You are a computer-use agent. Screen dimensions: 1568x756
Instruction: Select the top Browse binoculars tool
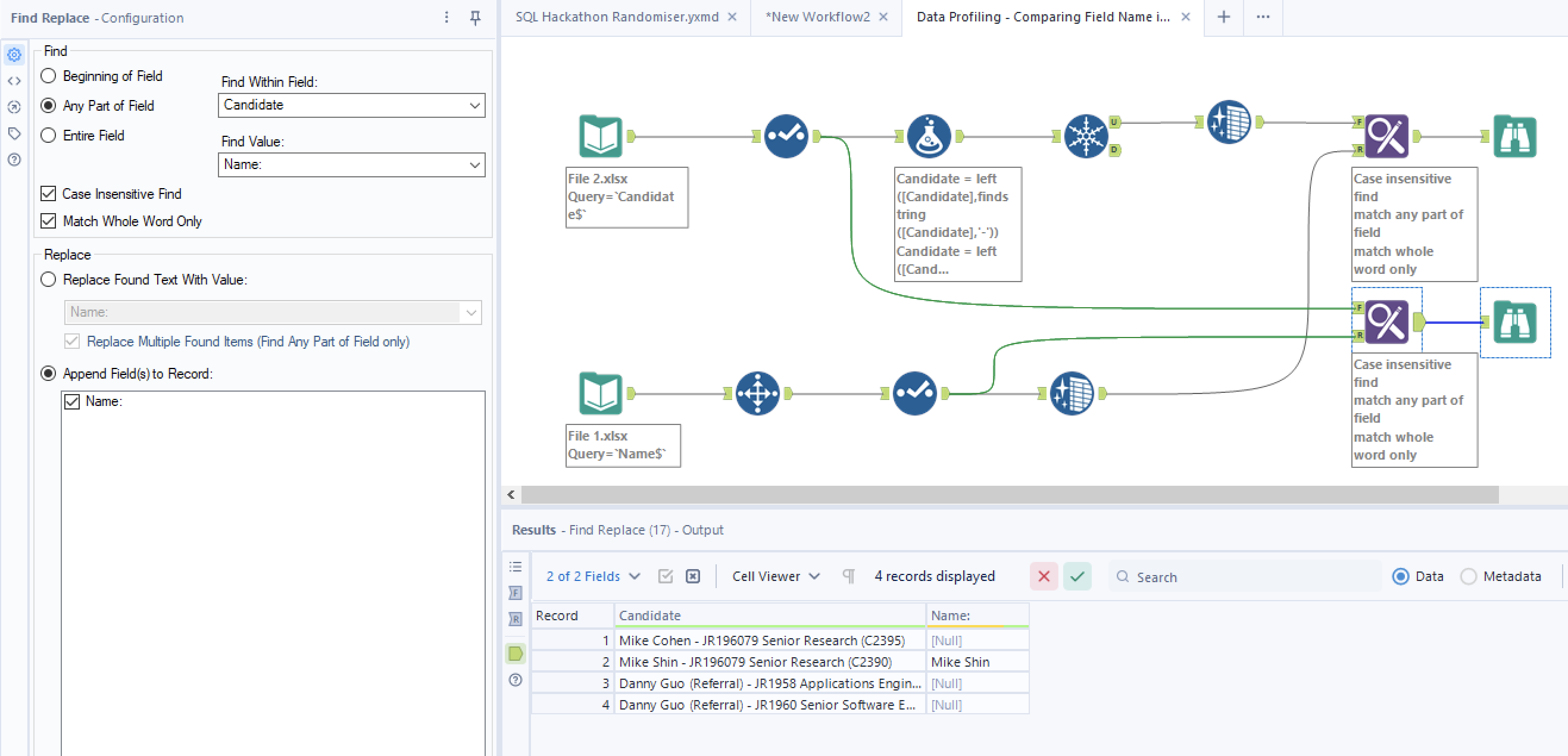tap(1514, 136)
